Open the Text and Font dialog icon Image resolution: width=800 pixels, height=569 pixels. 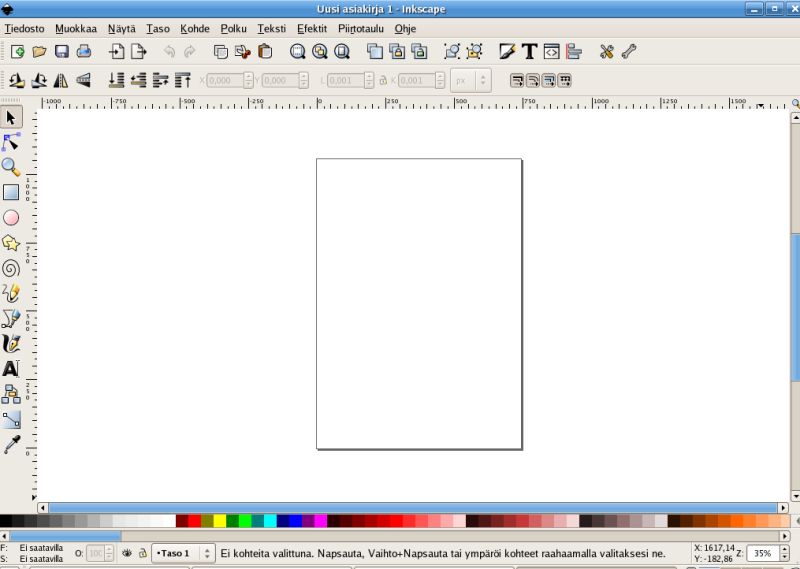[529, 51]
